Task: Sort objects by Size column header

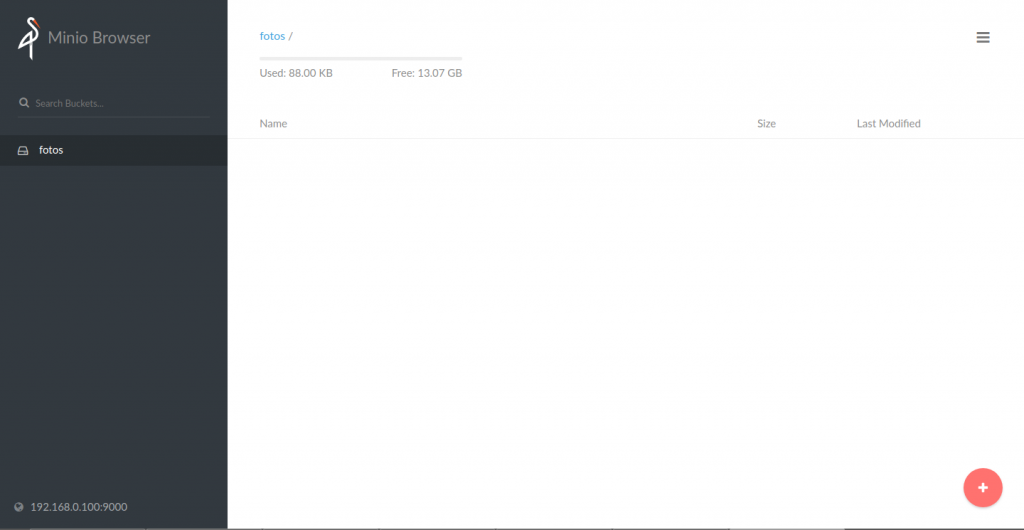Action: (766, 124)
